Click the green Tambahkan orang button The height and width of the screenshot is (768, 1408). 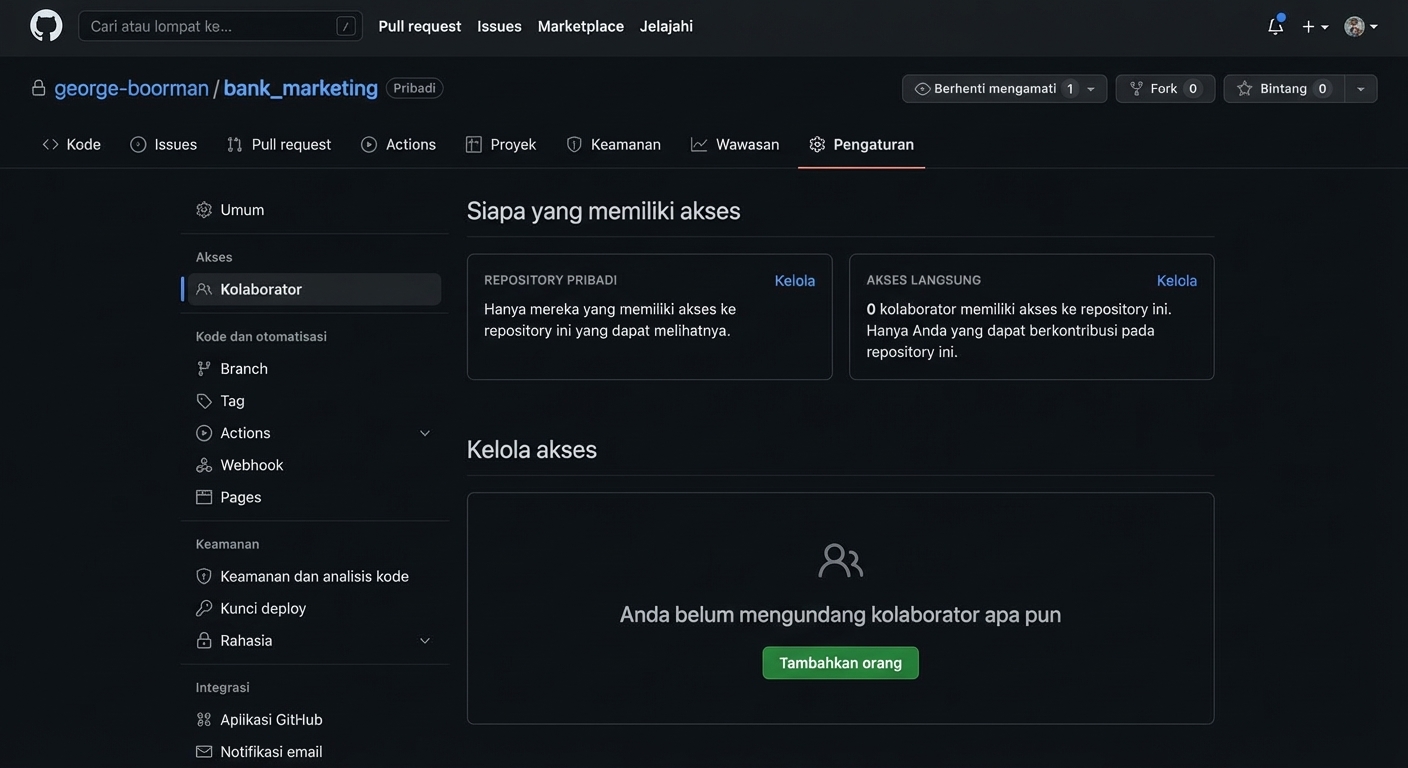point(841,663)
